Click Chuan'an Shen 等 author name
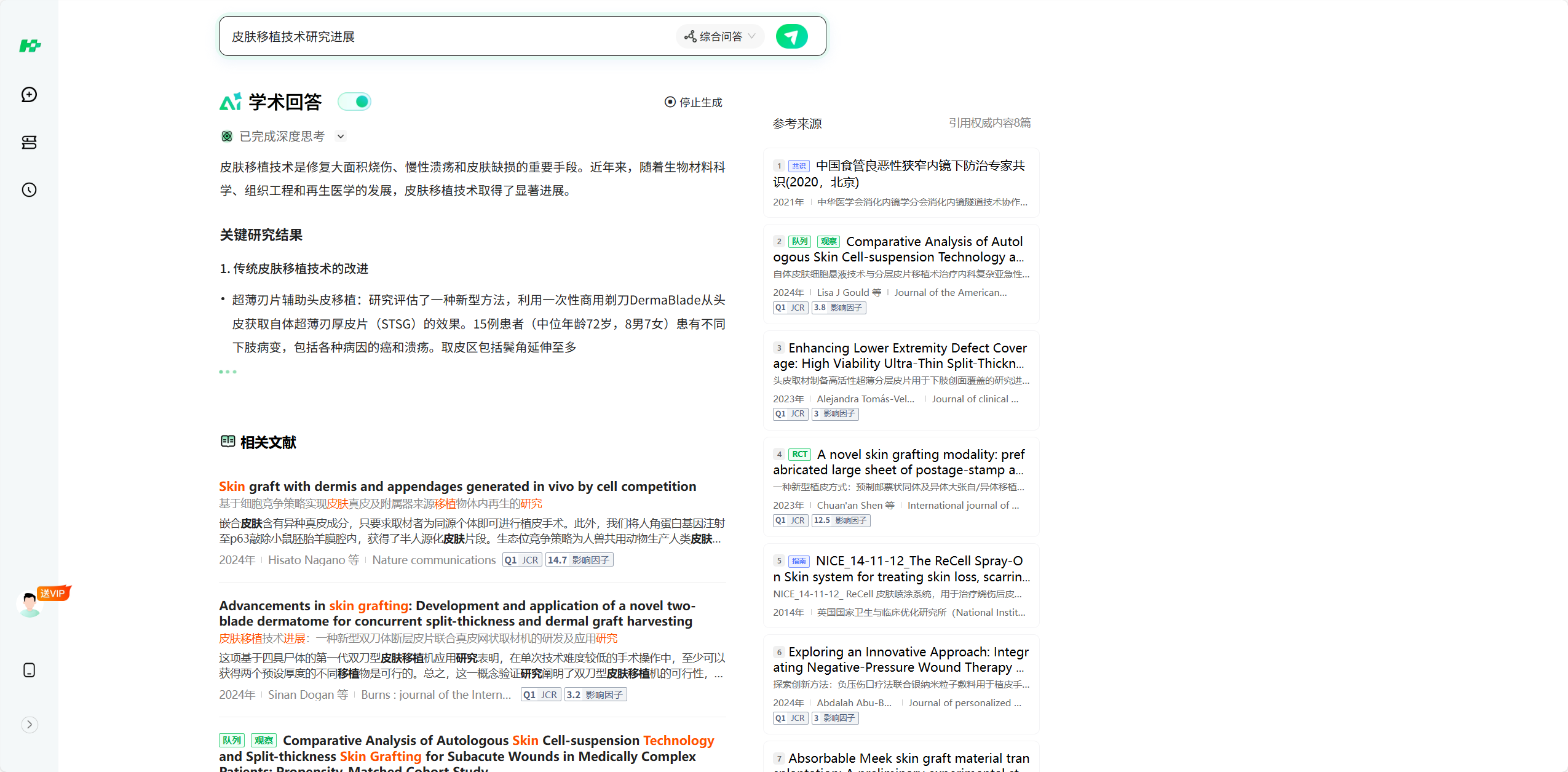 point(855,506)
